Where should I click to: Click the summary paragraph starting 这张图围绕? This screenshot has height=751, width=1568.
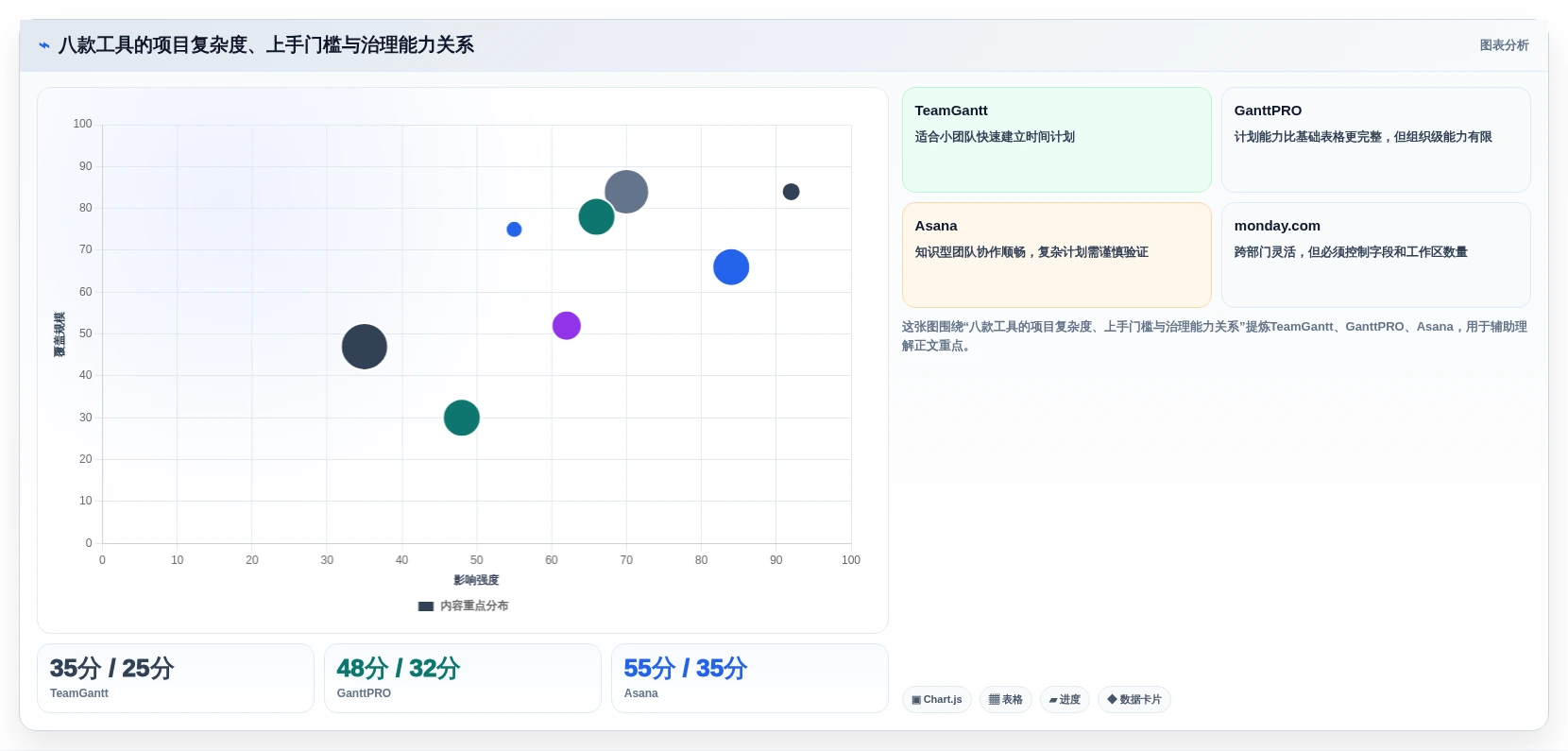(x=1215, y=336)
